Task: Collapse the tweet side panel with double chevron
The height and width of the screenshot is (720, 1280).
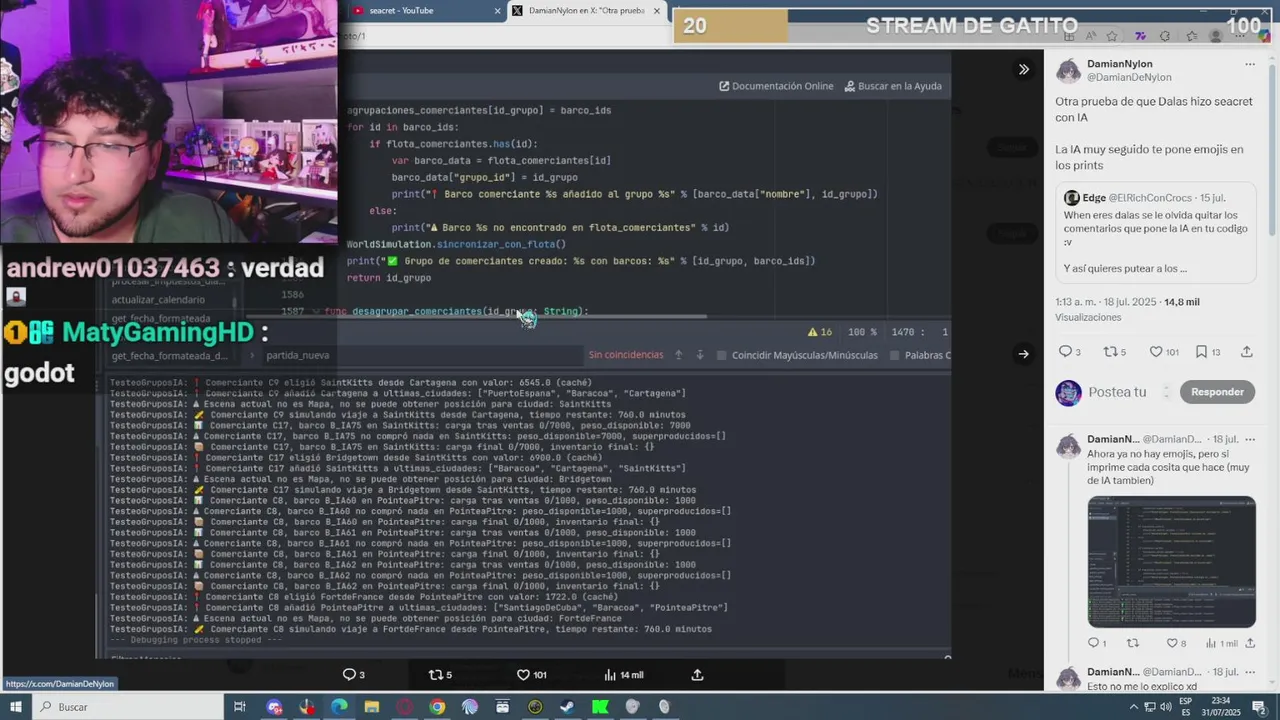Action: [1023, 69]
